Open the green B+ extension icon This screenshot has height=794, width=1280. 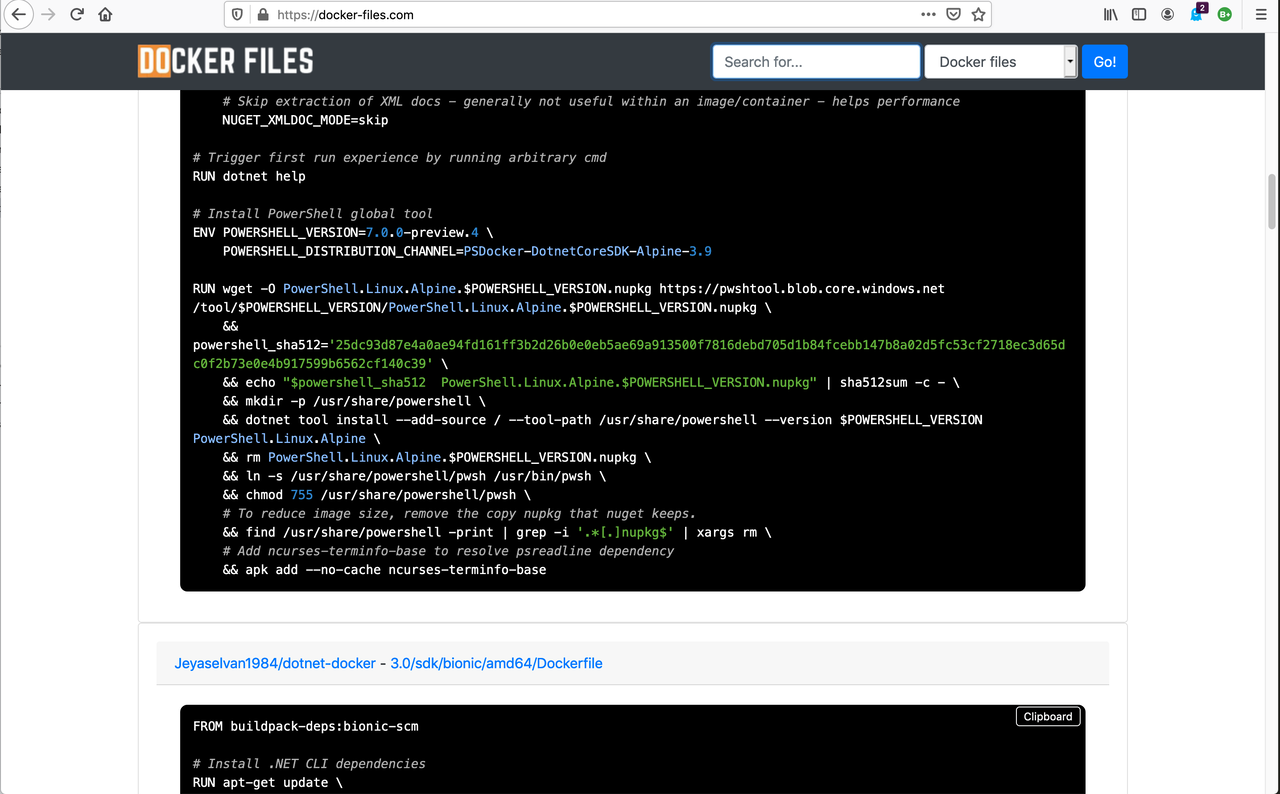pyautogui.click(x=1224, y=14)
